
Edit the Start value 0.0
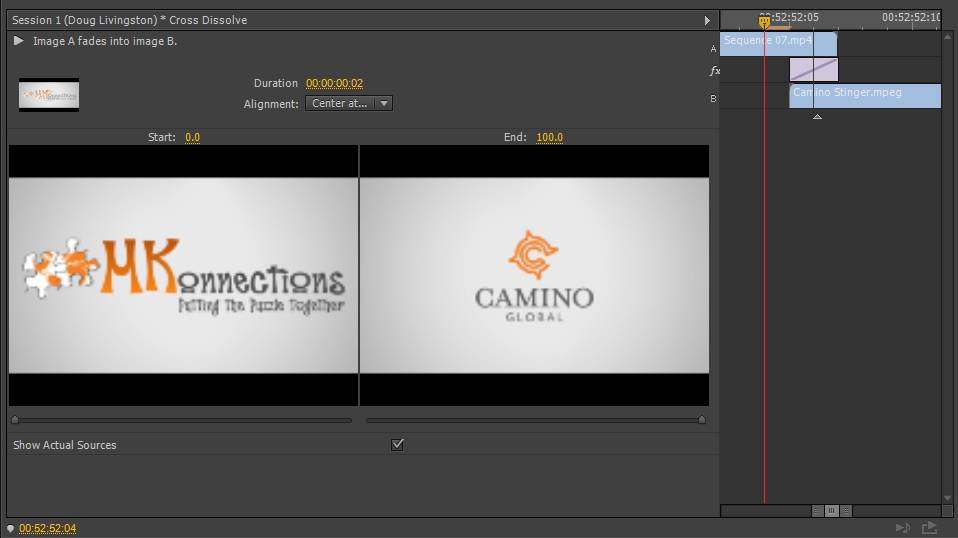coord(192,137)
